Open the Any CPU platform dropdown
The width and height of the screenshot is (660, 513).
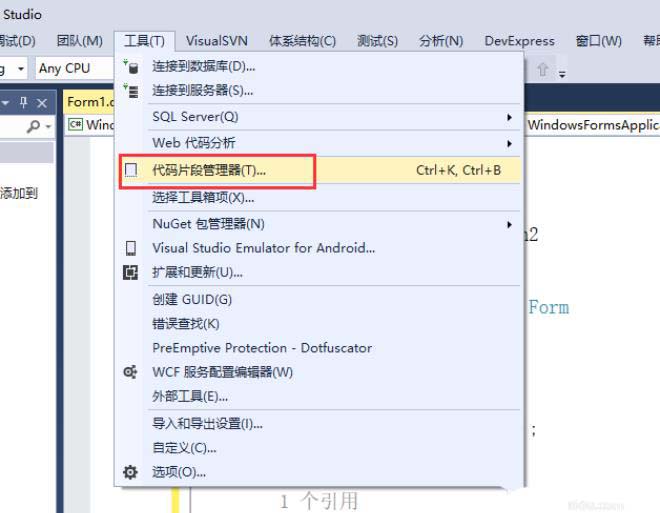[x=74, y=68]
